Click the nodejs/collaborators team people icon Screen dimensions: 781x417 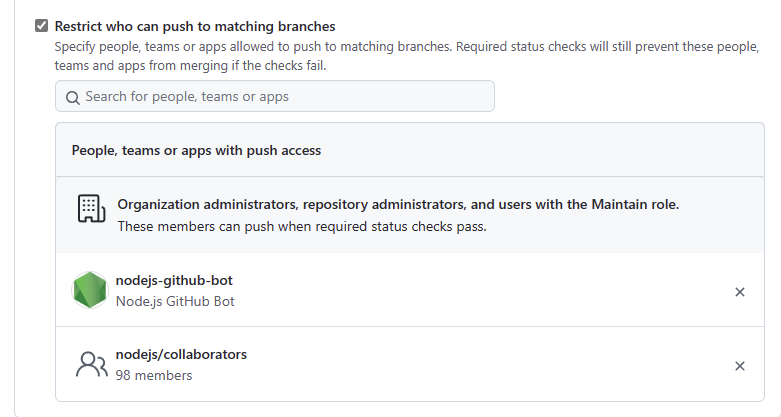90,365
